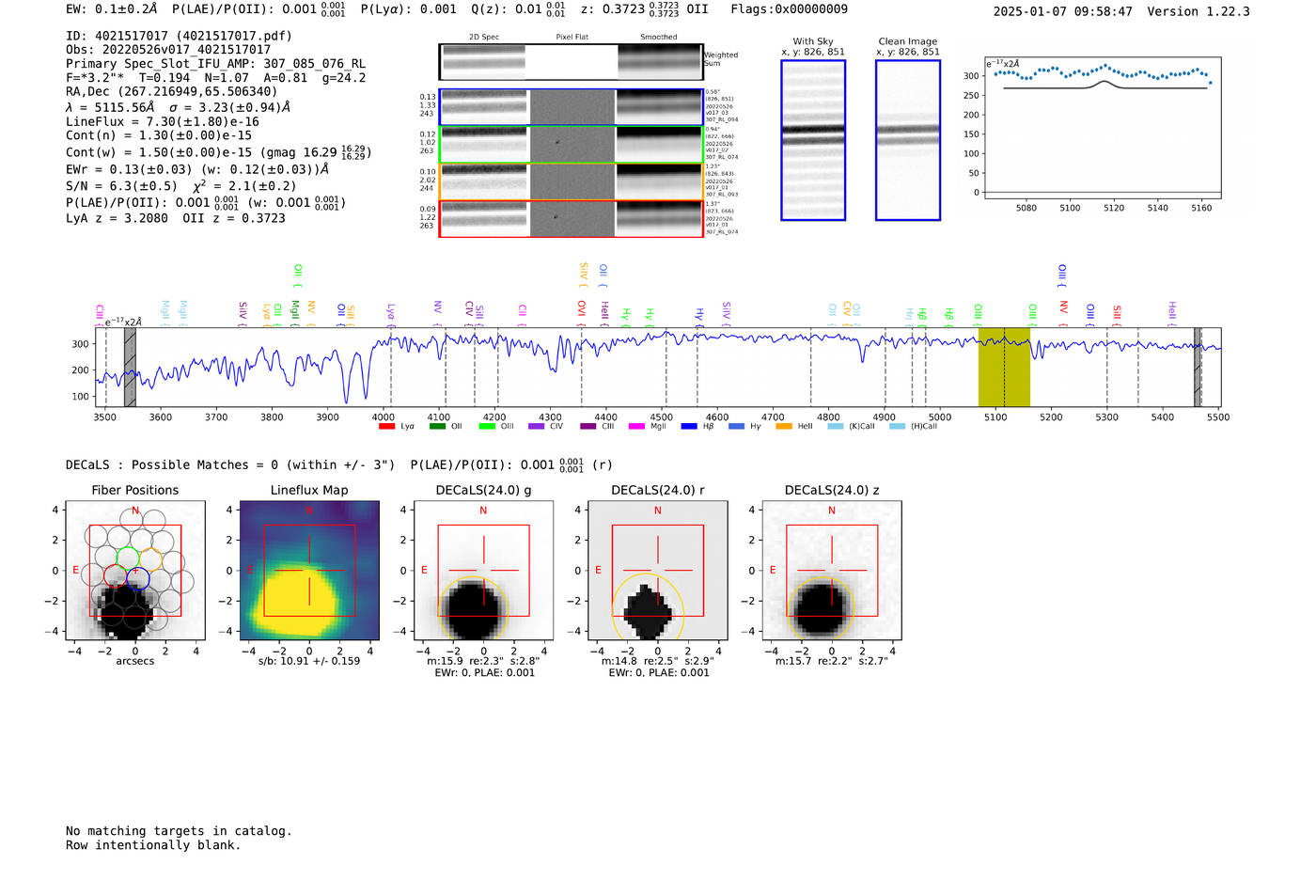Screen dimensions: 1316x896
Task: Click the DECaLS z band cutout
Action: (x=831, y=570)
